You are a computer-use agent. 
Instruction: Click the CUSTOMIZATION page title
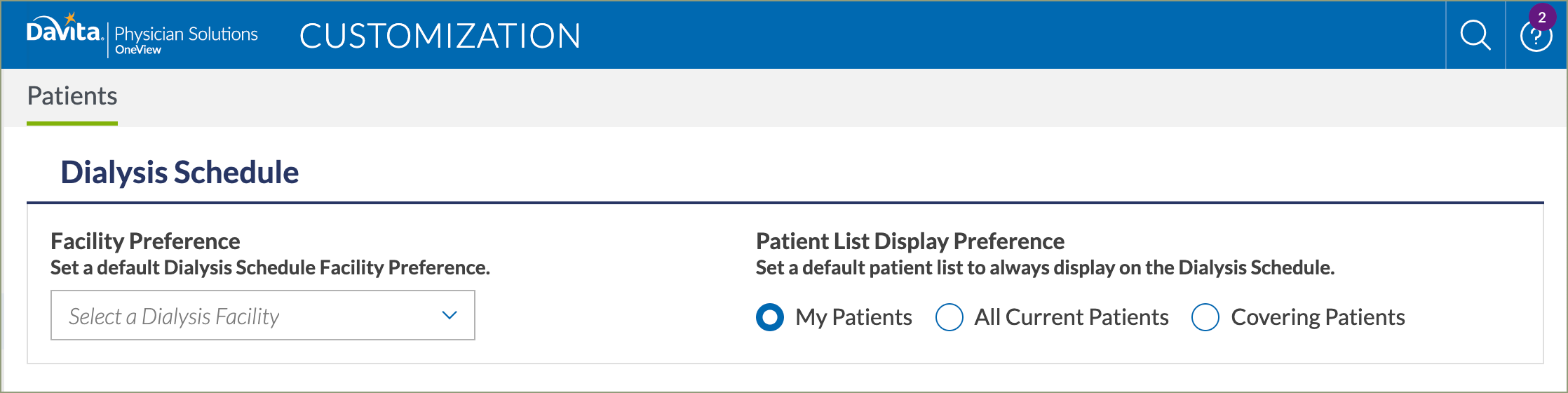coord(440,36)
